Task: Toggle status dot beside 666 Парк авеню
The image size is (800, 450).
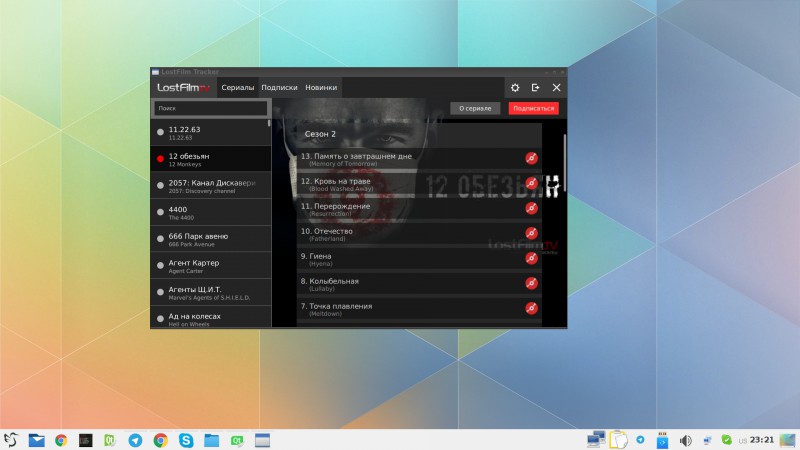Action: click(160, 239)
